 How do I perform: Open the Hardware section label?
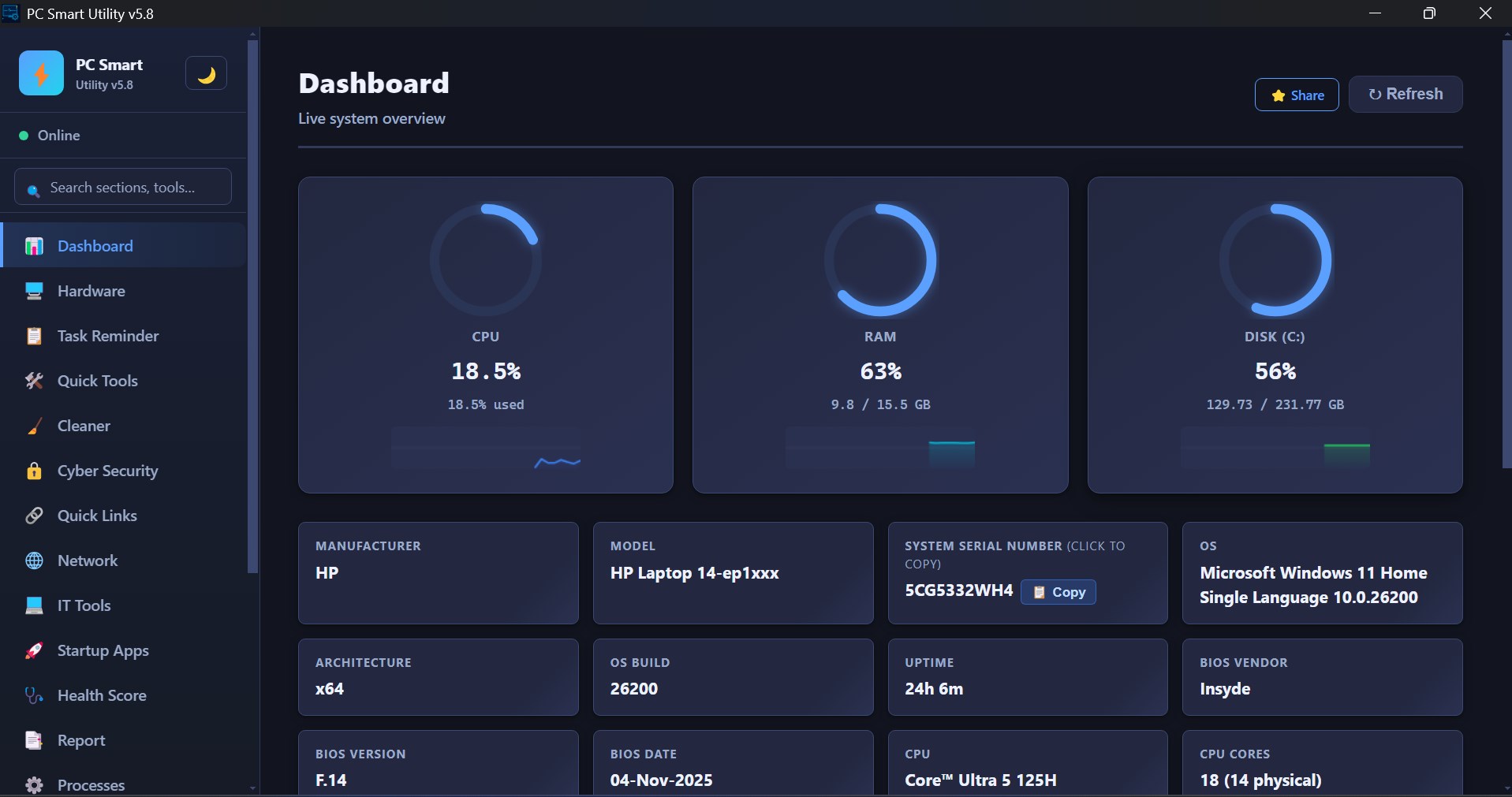91,291
